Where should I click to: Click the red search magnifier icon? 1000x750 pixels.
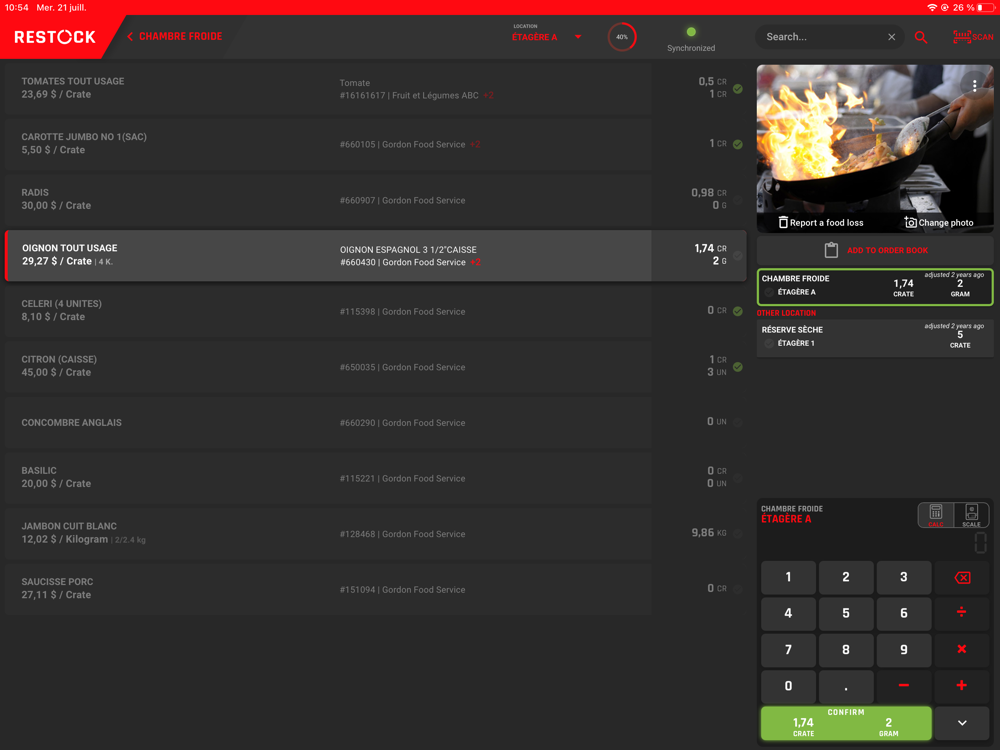(921, 37)
